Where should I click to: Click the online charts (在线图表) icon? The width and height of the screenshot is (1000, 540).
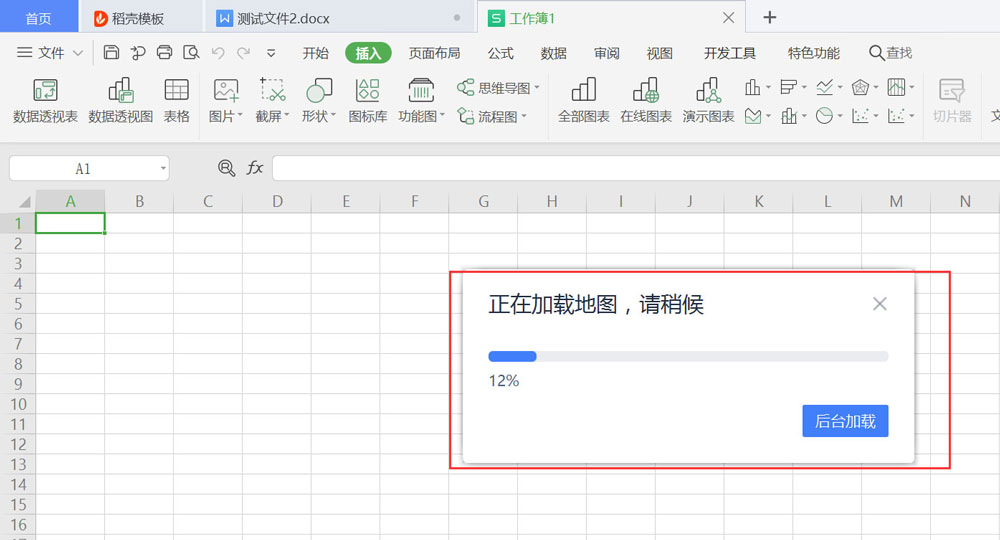tap(645, 101)
